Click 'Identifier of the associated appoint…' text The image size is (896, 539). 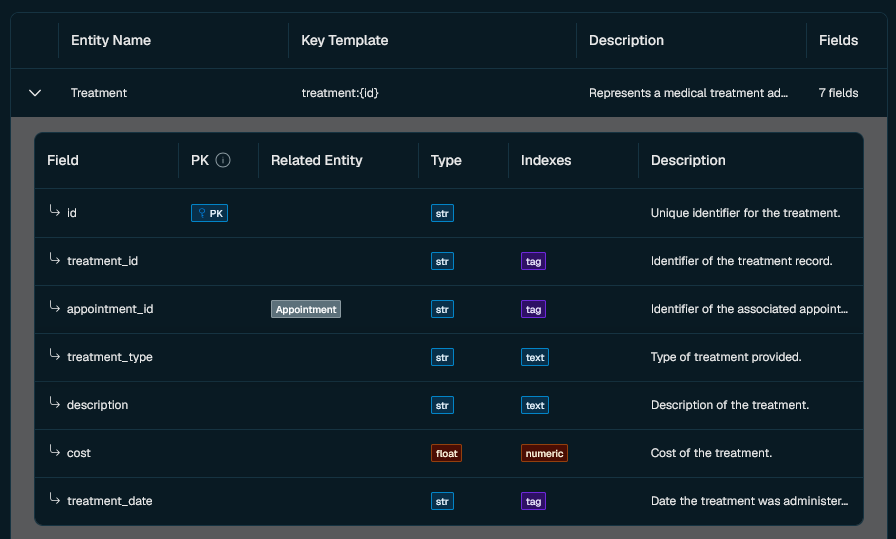[749, 309]
